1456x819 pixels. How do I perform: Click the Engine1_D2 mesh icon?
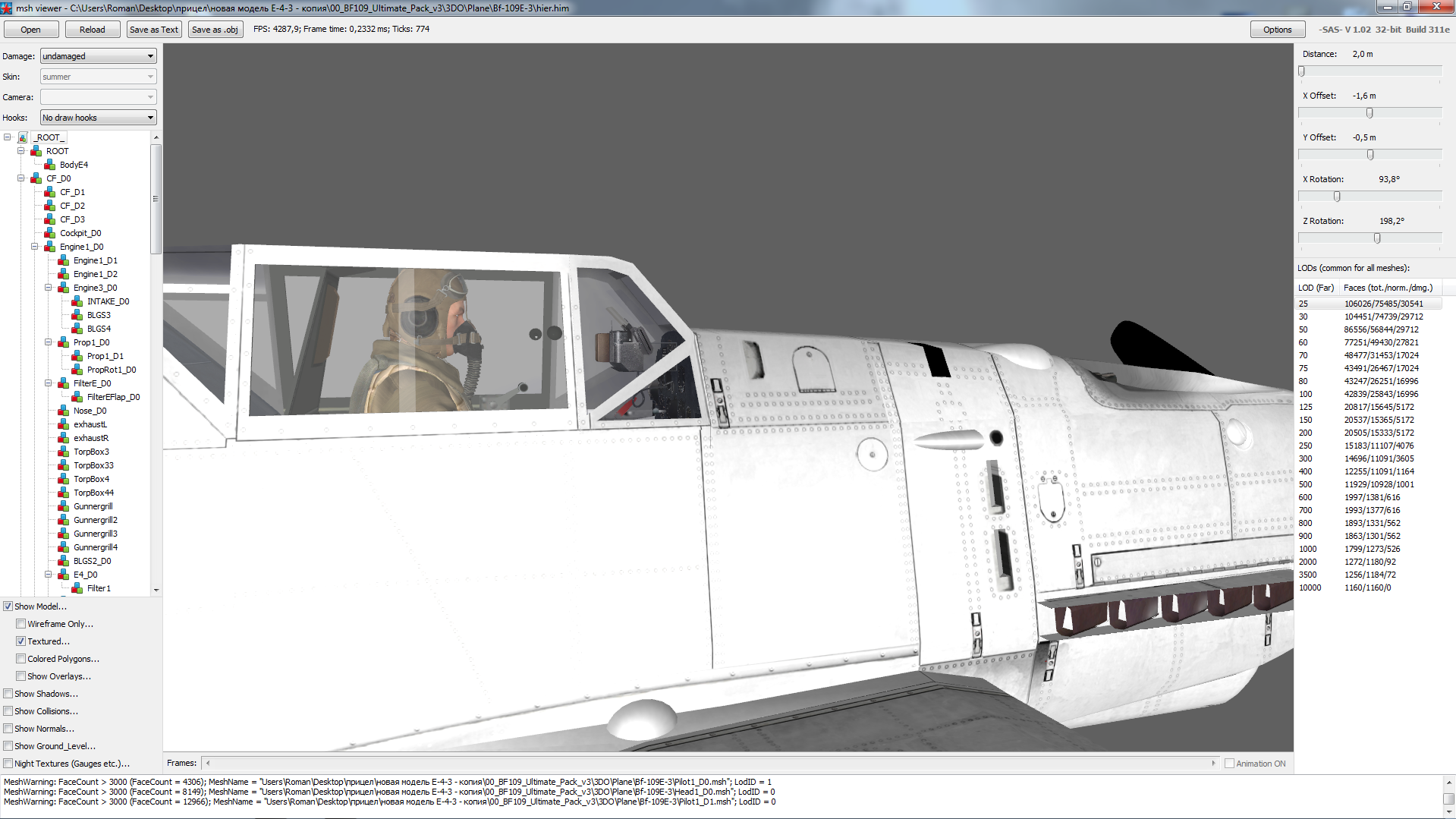click(x=64, y=274)
